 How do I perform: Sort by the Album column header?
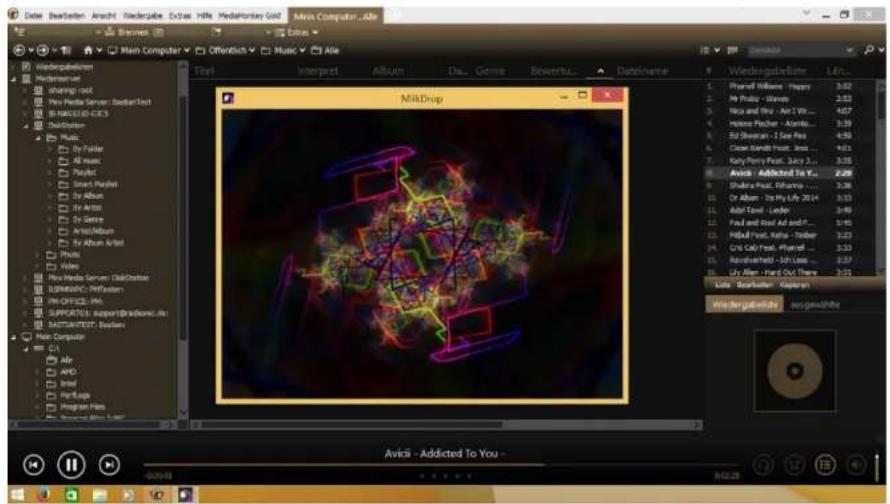(388, 71)
